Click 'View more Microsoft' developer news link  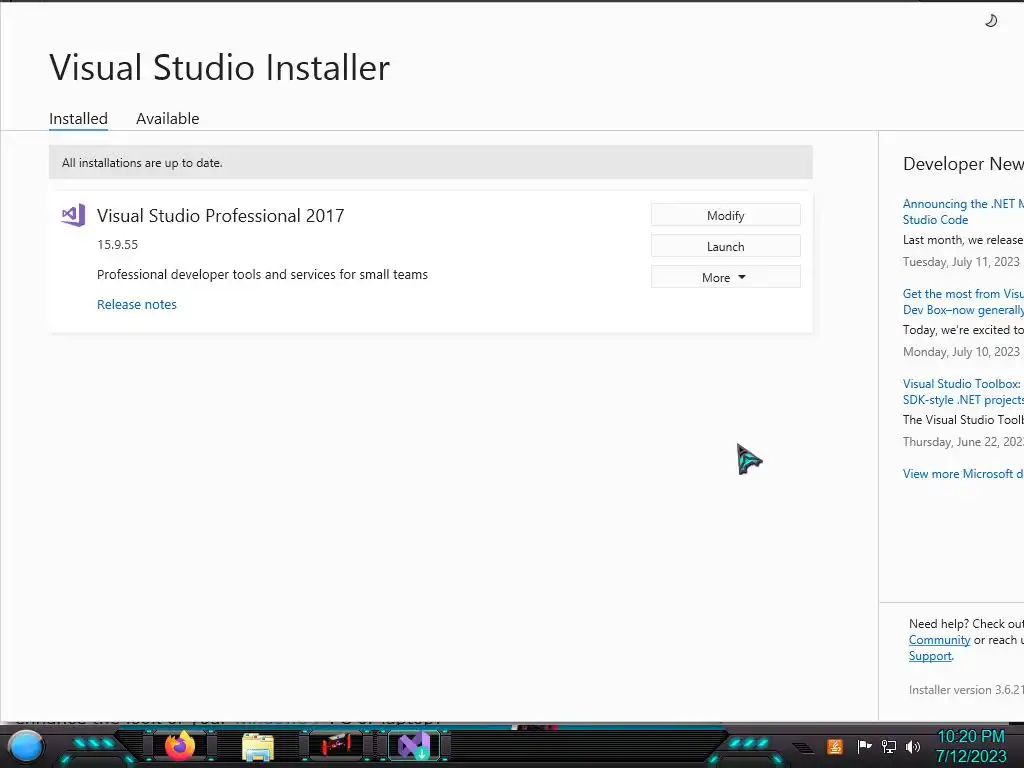coord(963,473)
